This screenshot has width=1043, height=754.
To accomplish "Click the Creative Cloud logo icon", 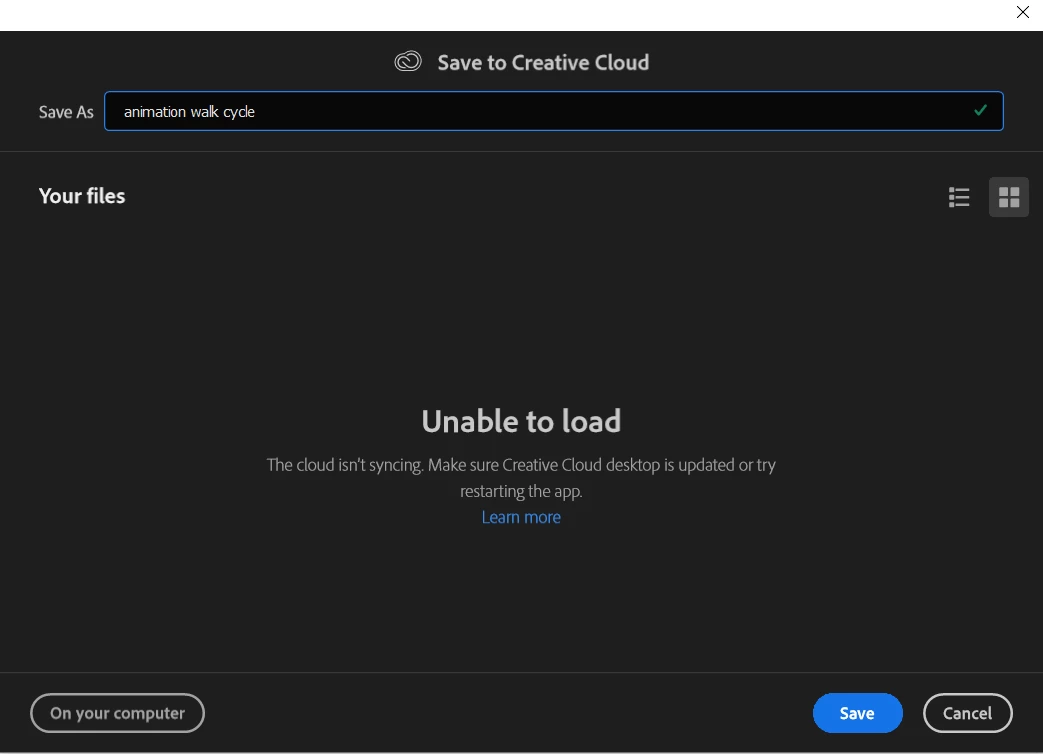I will (408, 62).
